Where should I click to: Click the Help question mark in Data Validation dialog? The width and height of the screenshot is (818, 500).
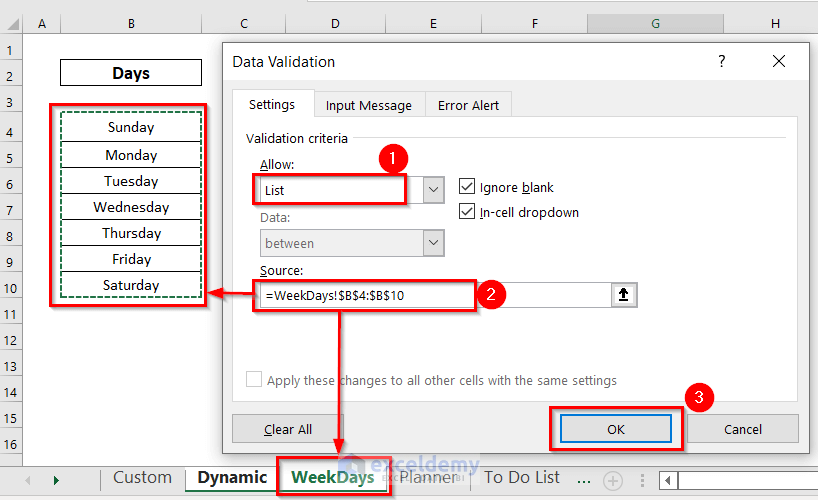coord(721,61)
